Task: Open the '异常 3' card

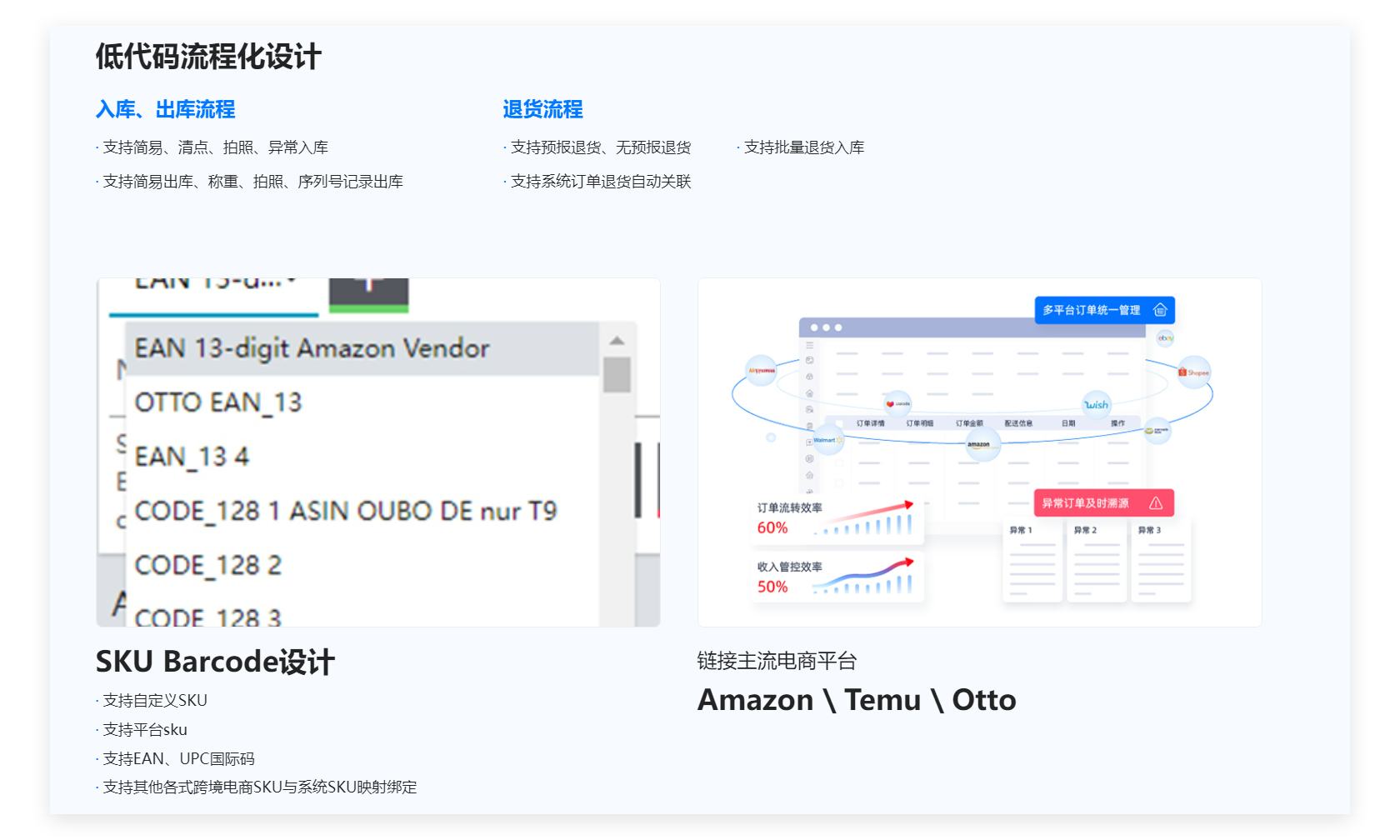Action: 1161,560
